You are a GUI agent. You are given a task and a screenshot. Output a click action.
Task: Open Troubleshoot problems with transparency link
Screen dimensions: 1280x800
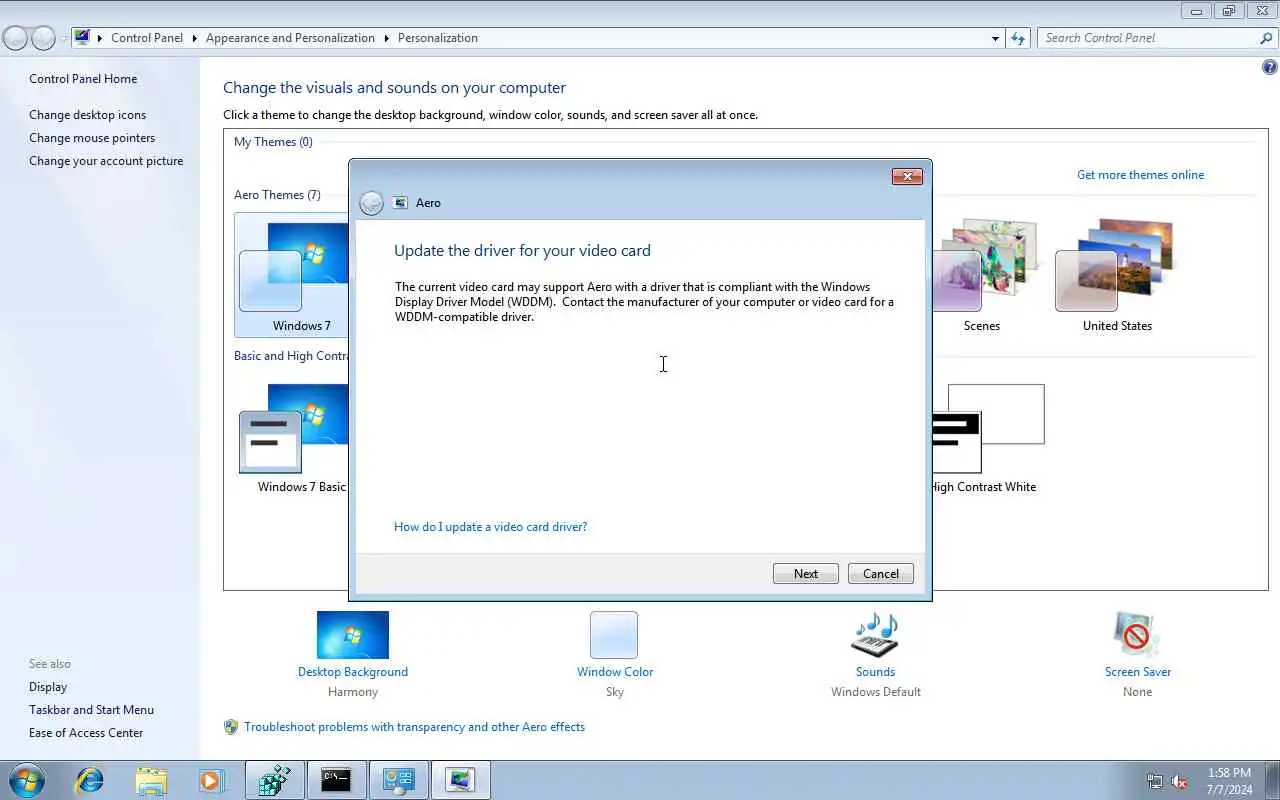(414, 727)
